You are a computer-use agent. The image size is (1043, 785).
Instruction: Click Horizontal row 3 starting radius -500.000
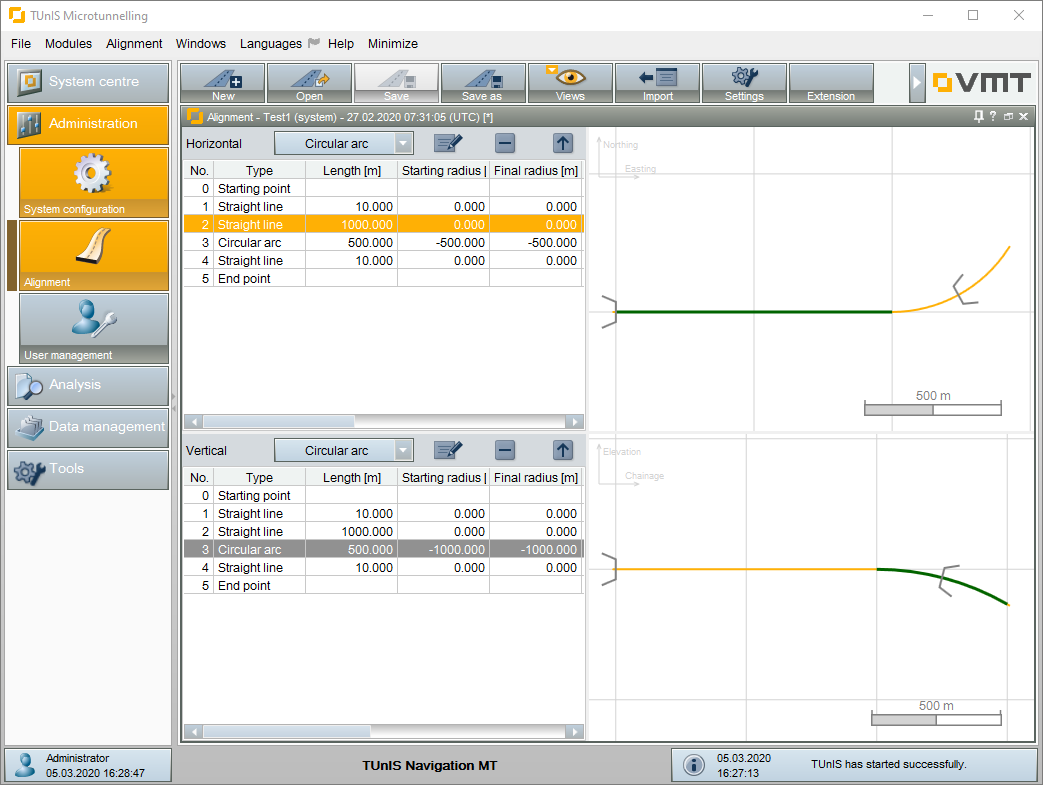click(444, 243)
